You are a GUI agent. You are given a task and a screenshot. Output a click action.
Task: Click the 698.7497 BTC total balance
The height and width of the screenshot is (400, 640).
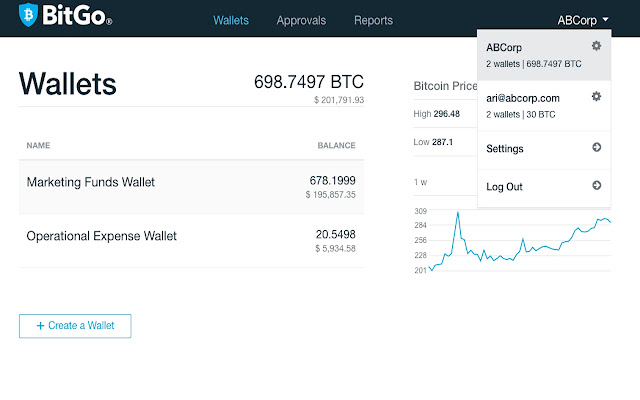[x=309, y=82]
